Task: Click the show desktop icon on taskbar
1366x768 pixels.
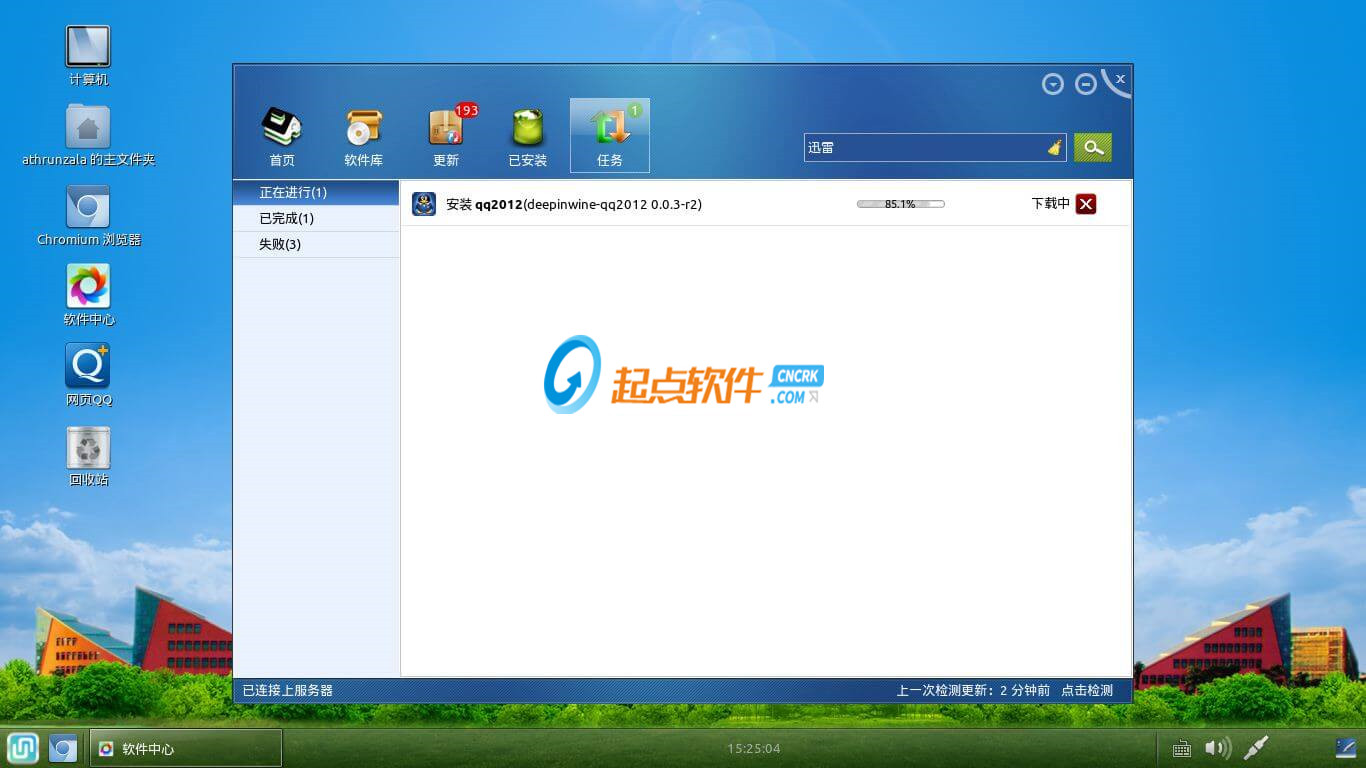Action: [1346, 748]
